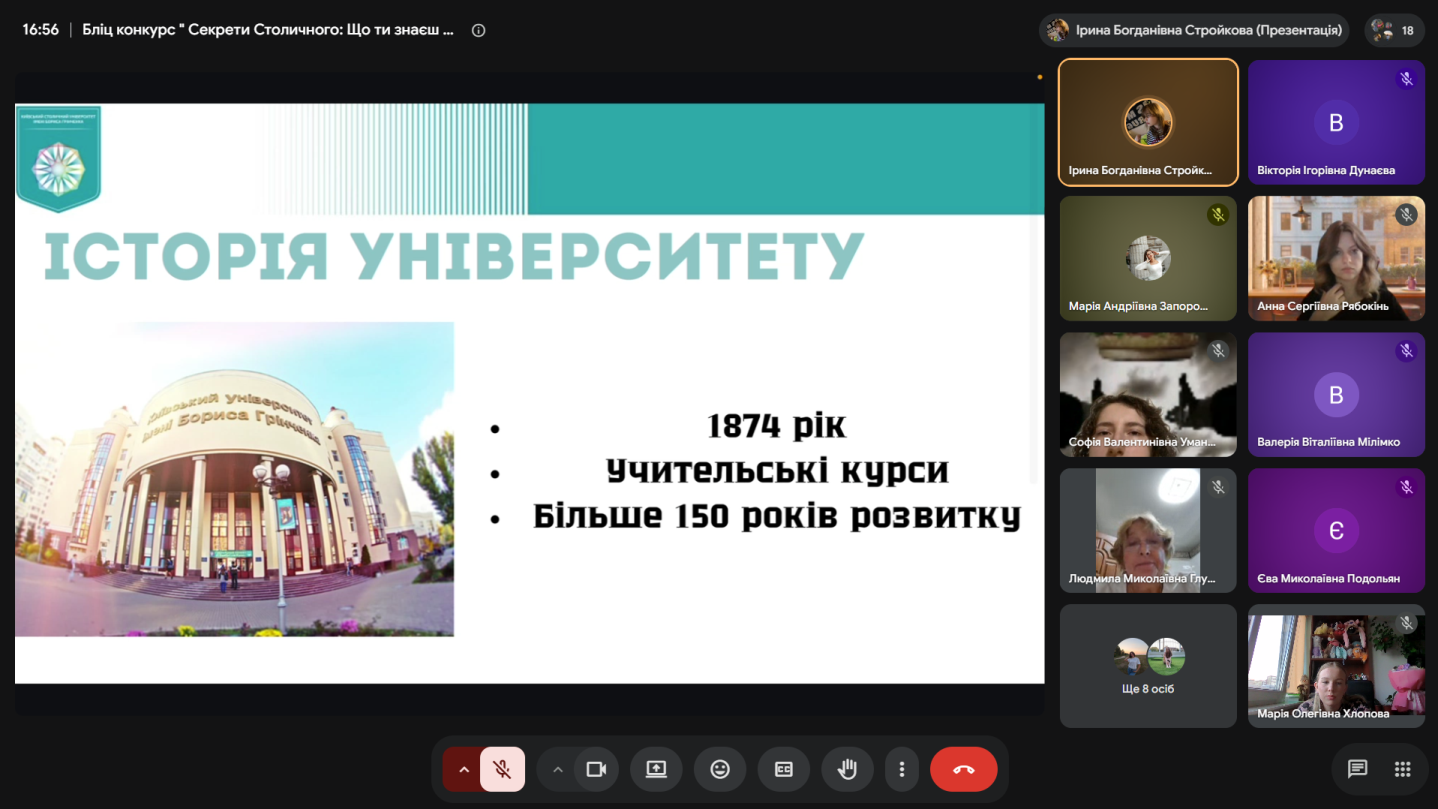Click the meeting title 'Бліц конкурс'
Screen dimensions: 1438x809
(268, 30)
